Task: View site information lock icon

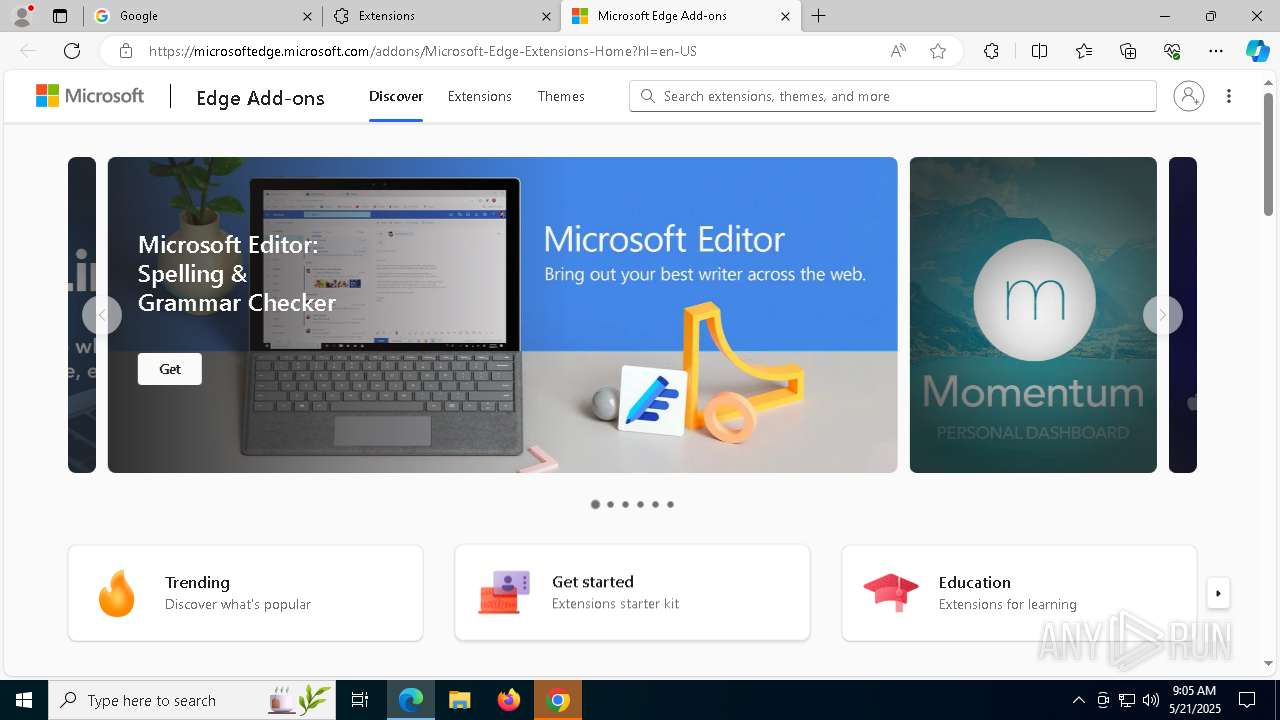Action: 126,51
